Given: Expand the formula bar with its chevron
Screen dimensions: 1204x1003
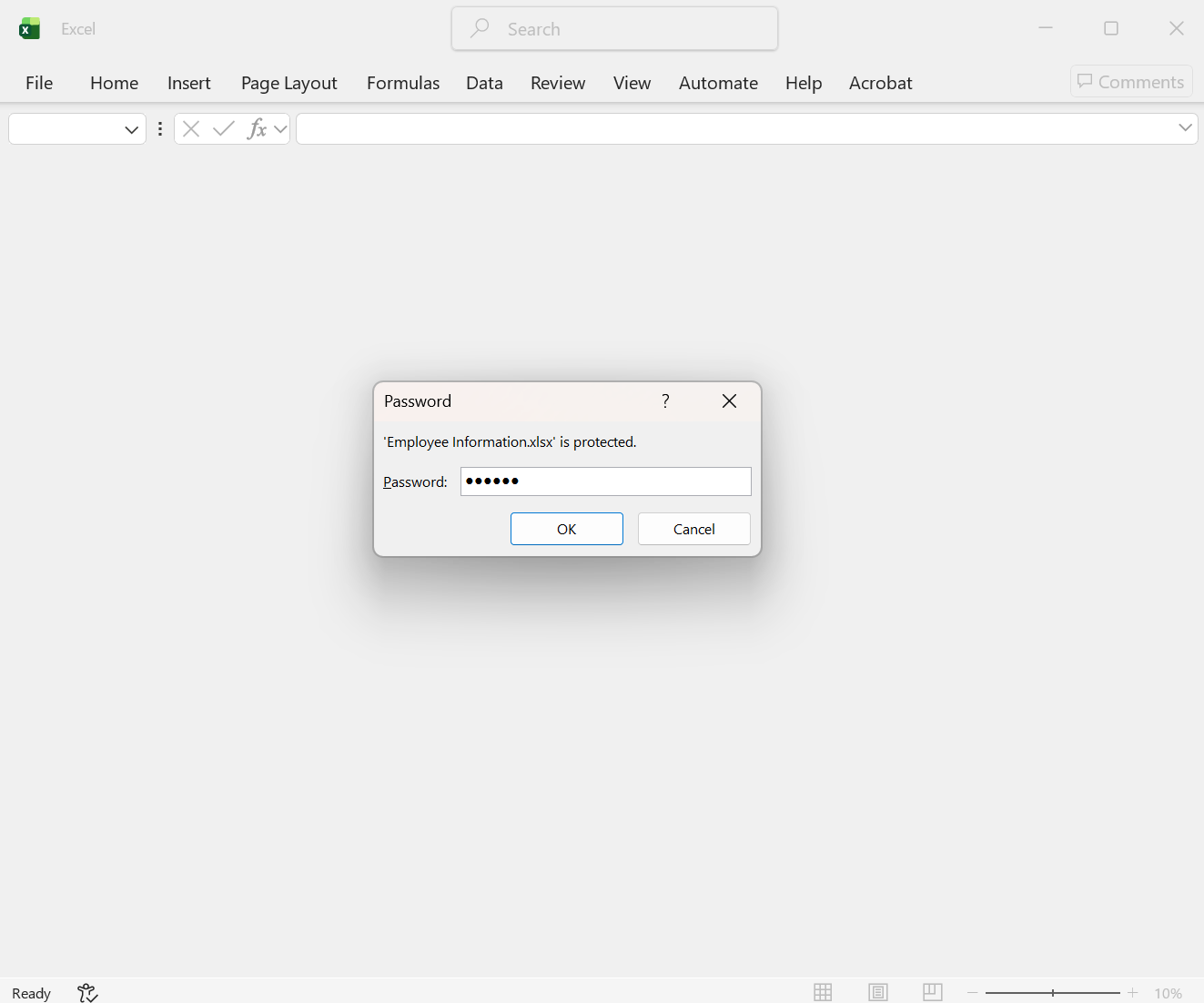Looking at the screenshot, I should [1185, 128].
